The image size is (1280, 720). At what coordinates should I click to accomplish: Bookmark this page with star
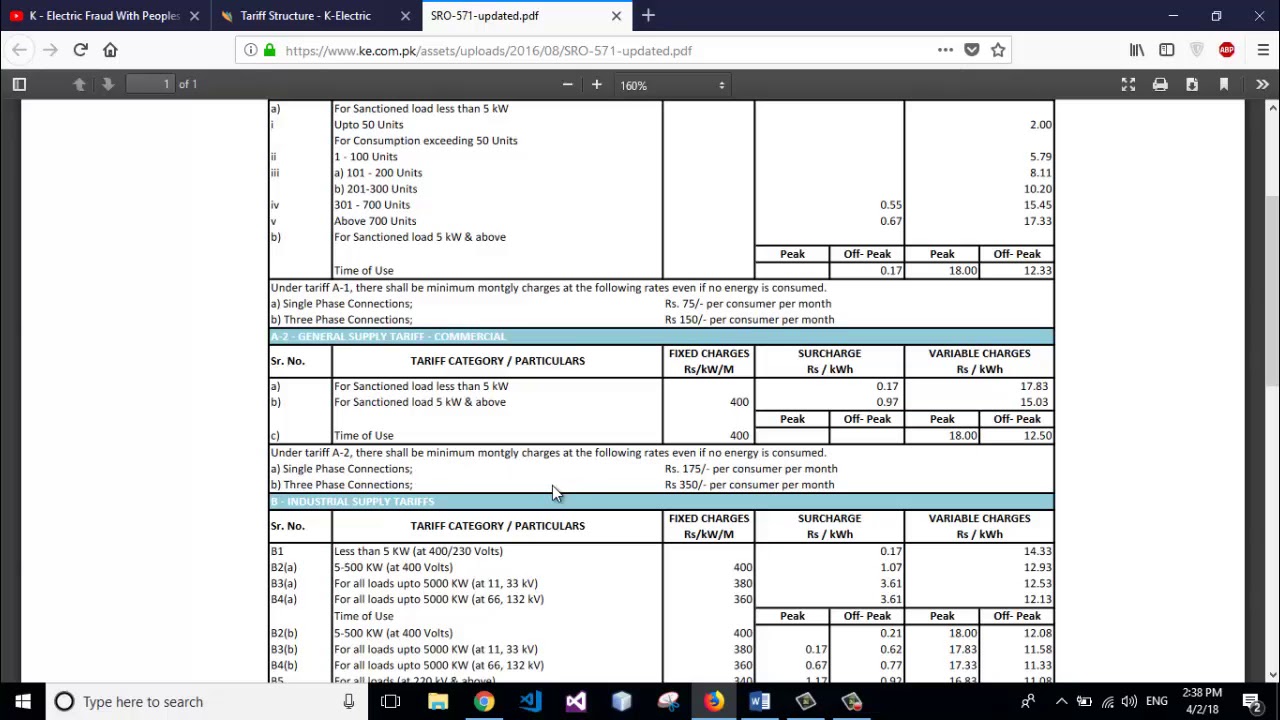(x=997, y=50)
